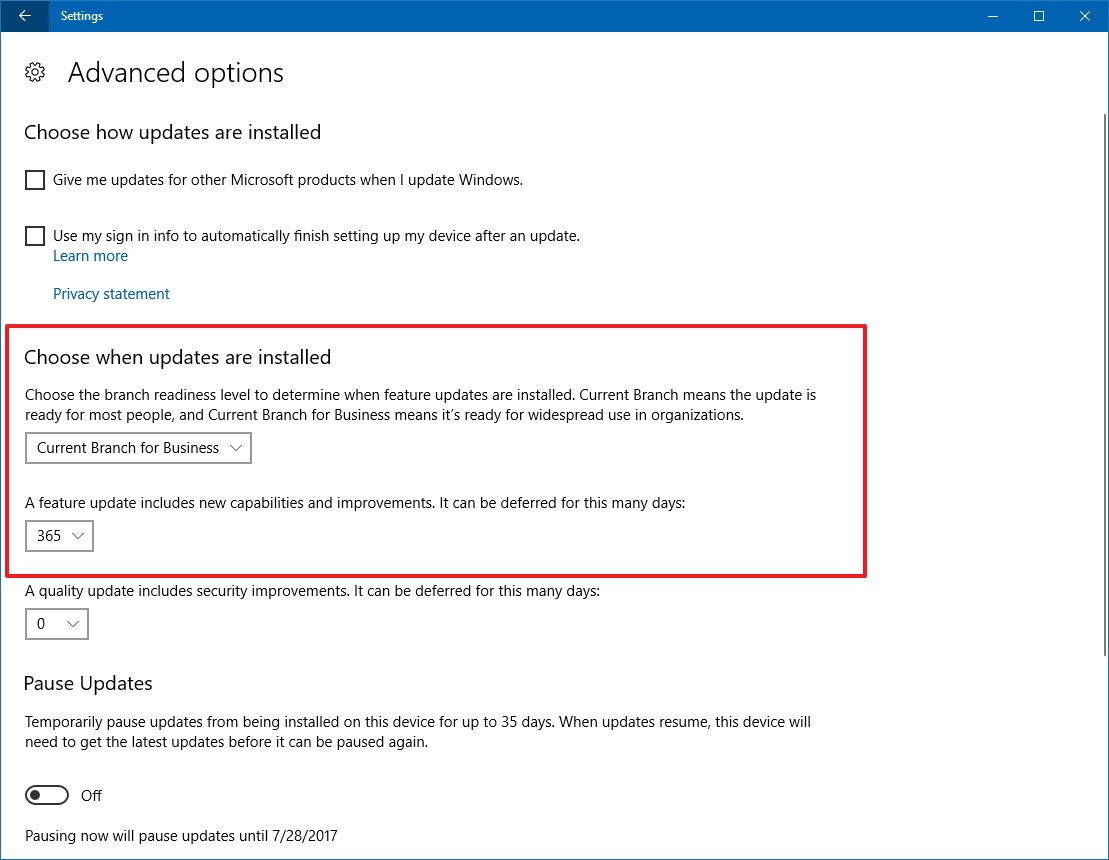Open the Current Branch for Business dropdown
This screenshot has width=1109, height=860.
(x=138, y=448)
